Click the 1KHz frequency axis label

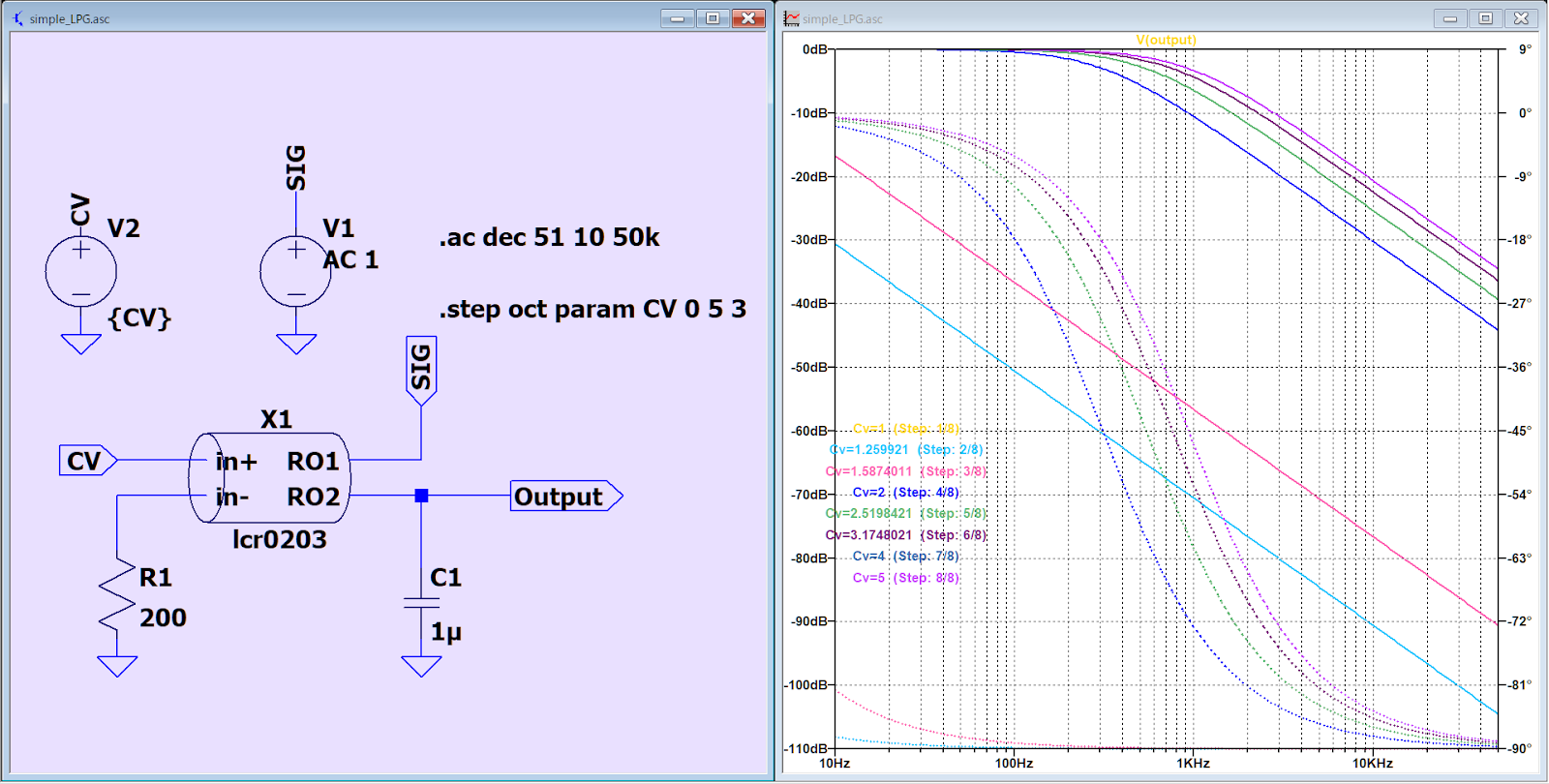(1193, 764)
